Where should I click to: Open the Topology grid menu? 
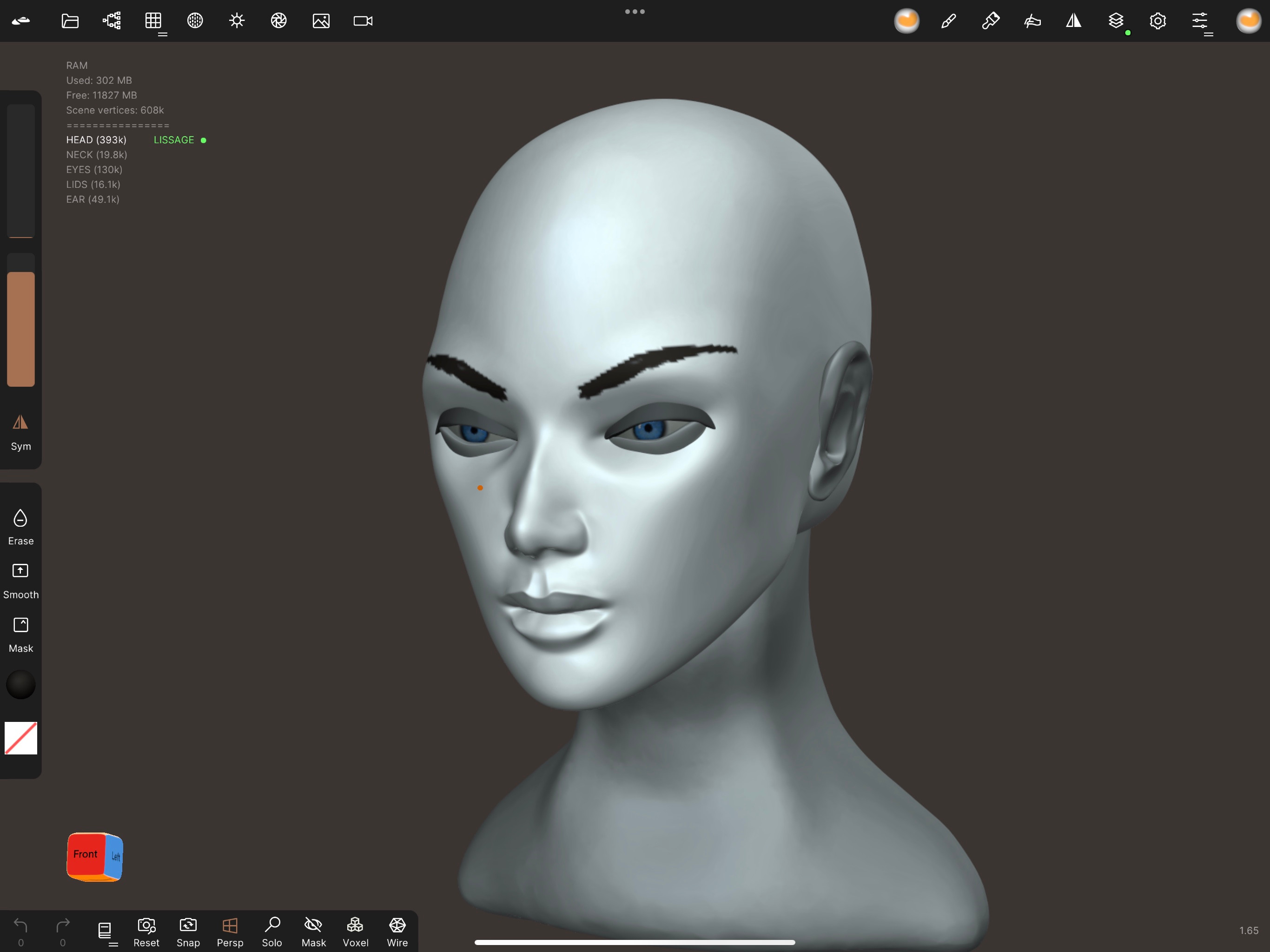click(153, 21)
